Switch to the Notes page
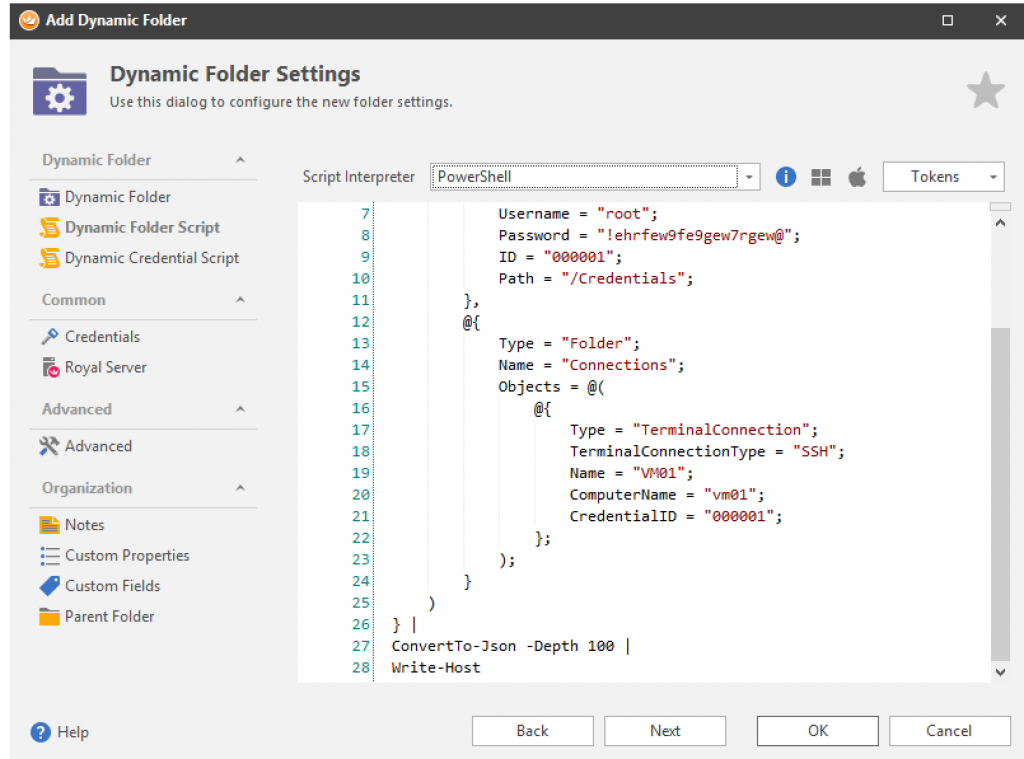 coord(84,525)
